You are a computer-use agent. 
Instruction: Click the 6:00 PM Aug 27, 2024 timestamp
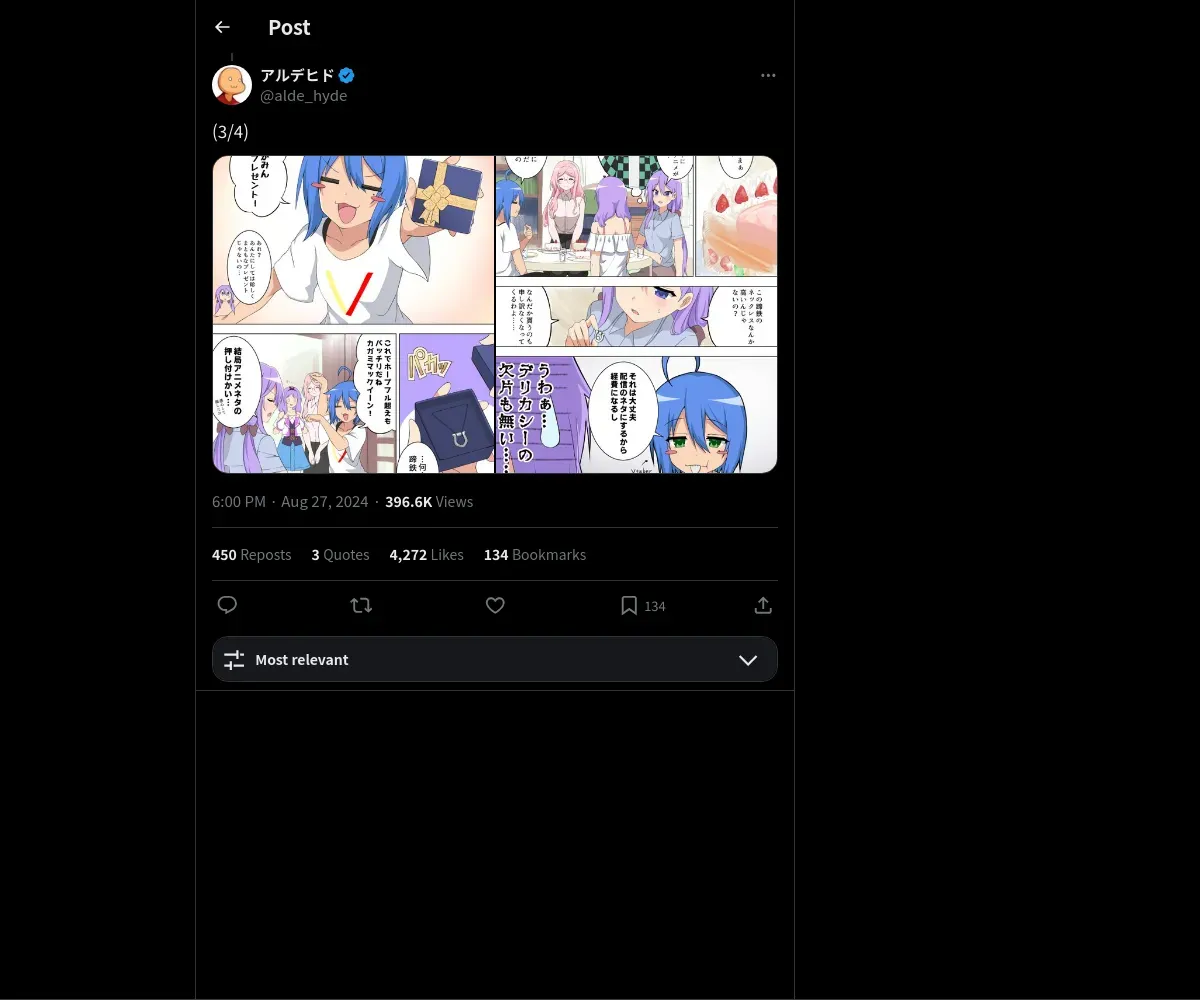290,501
